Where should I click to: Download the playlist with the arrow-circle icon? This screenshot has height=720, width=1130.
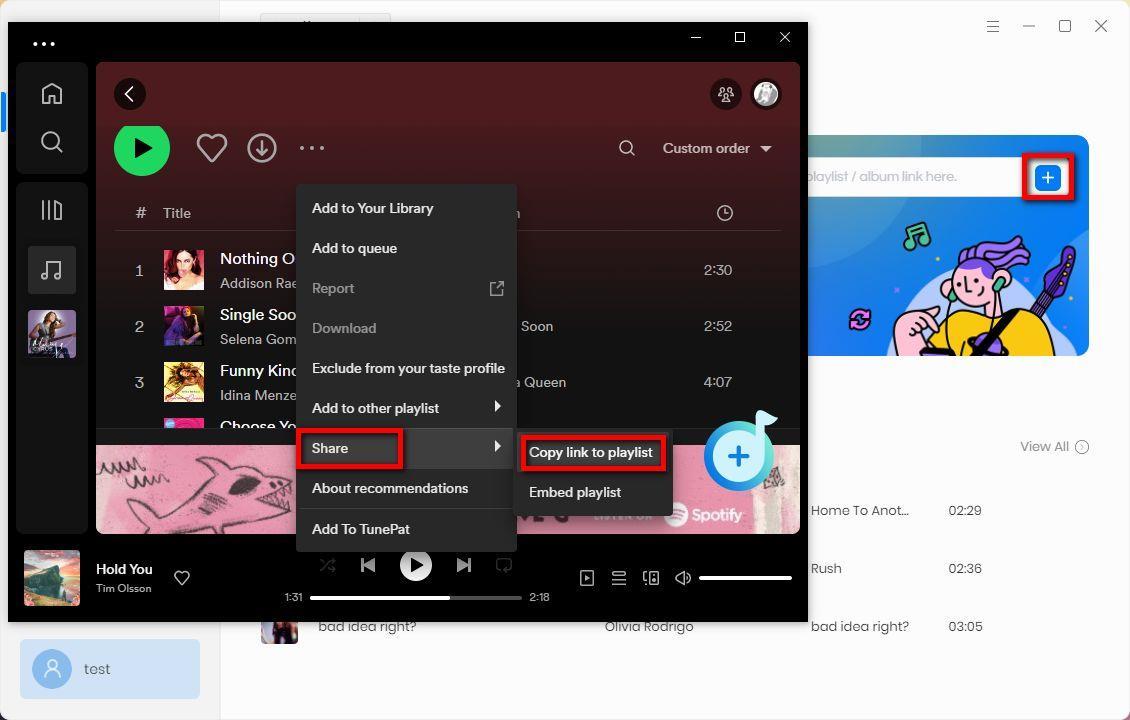click(262, 148)
